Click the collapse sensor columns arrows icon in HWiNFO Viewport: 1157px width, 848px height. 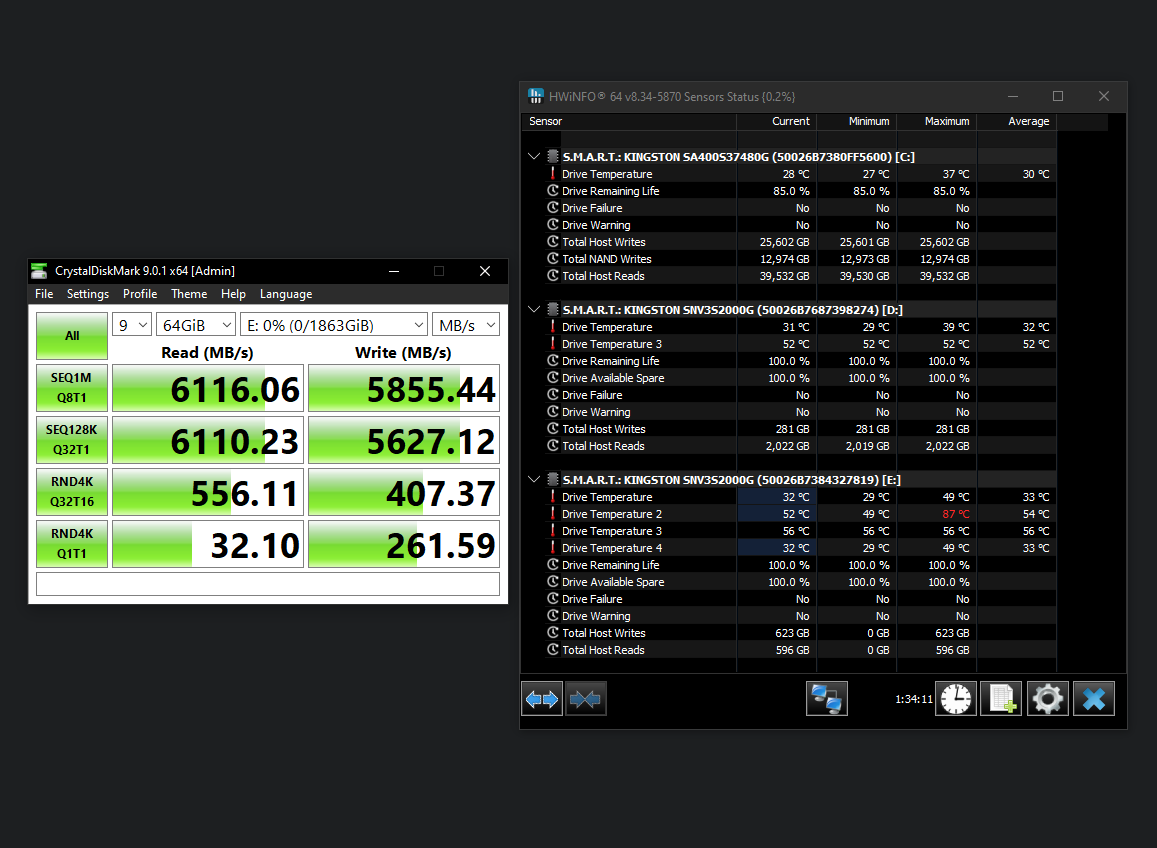[585, 699]
